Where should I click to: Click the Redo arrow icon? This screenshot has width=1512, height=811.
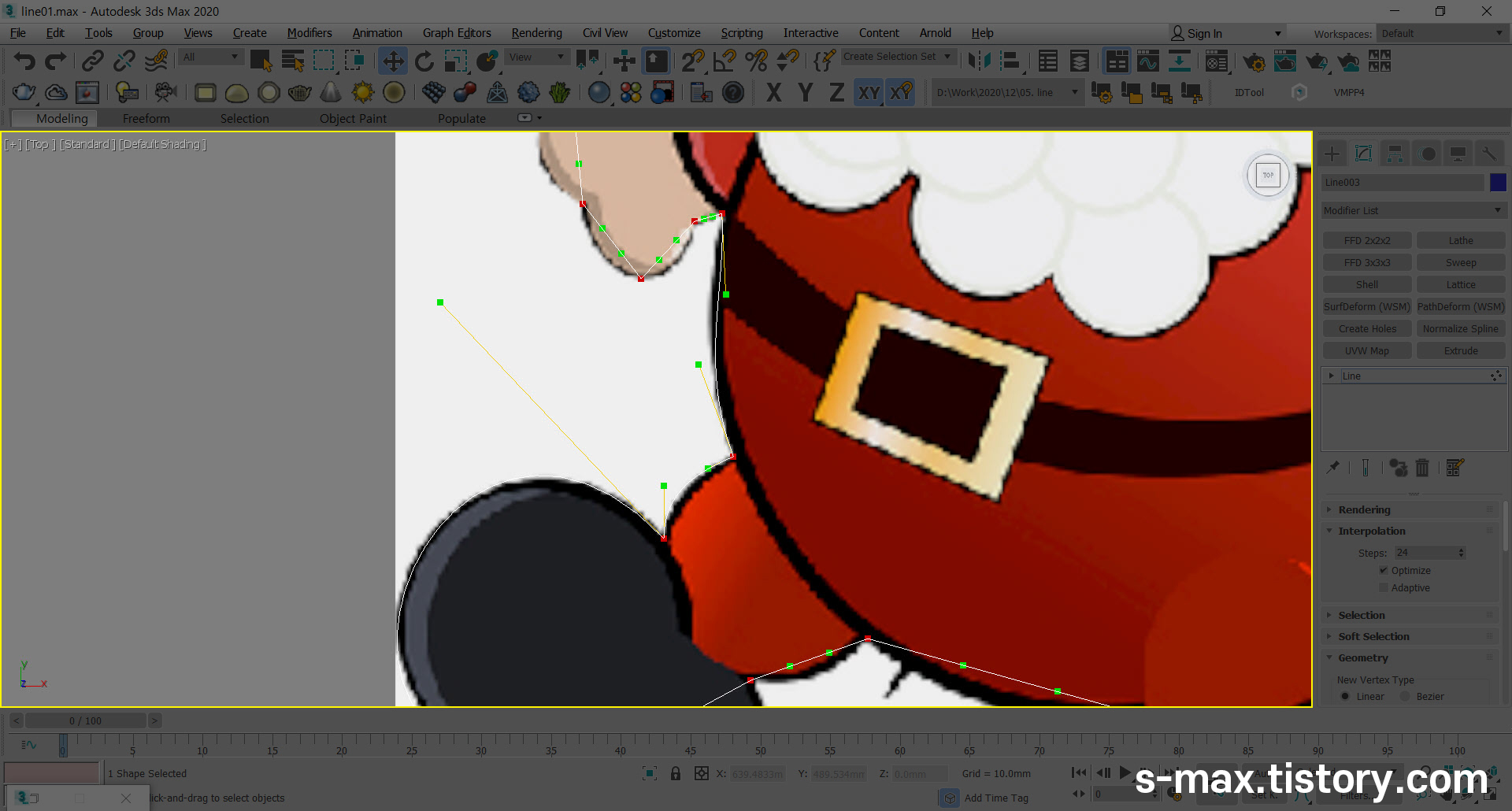[x=55, y=61]
